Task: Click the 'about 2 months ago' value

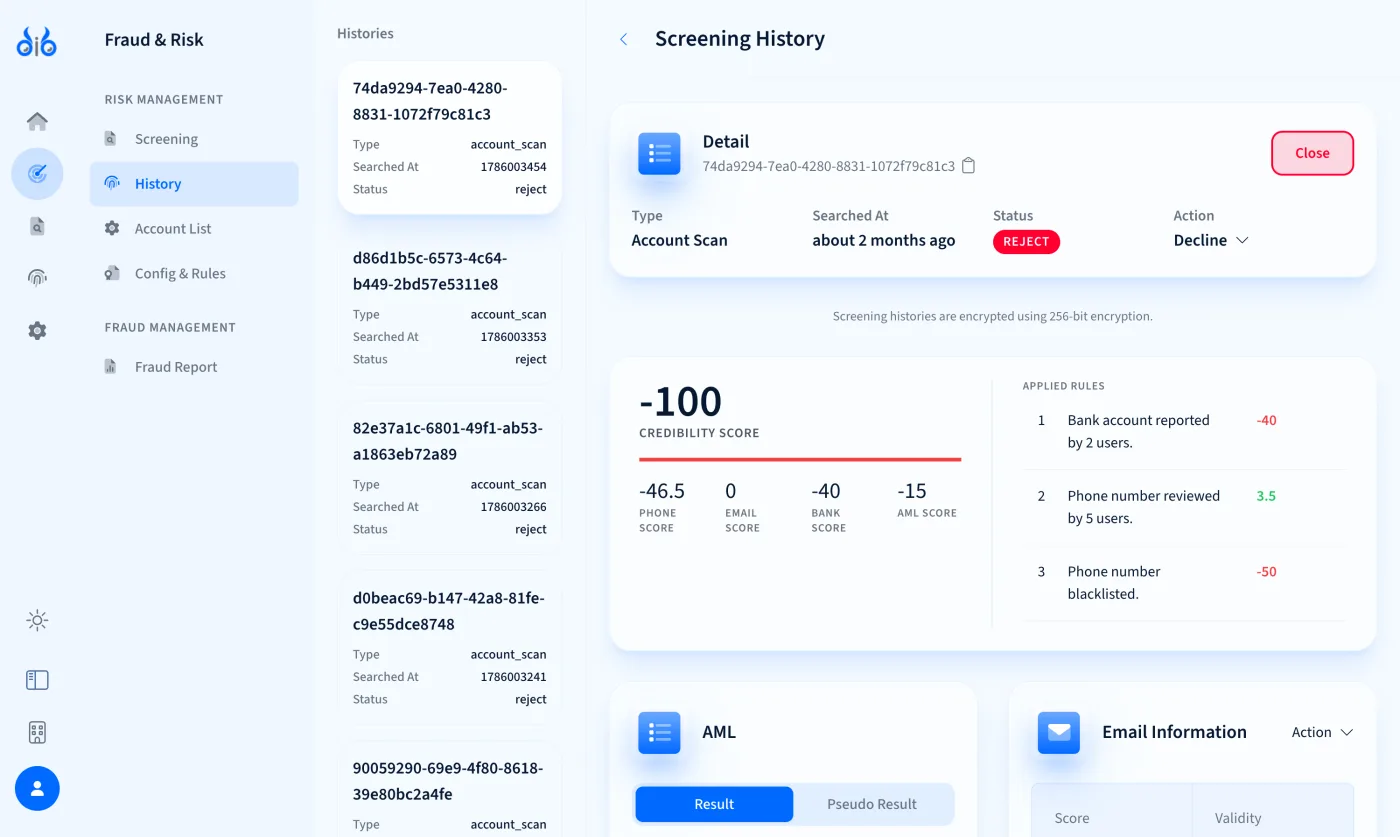Action: (x=884, y=240)
